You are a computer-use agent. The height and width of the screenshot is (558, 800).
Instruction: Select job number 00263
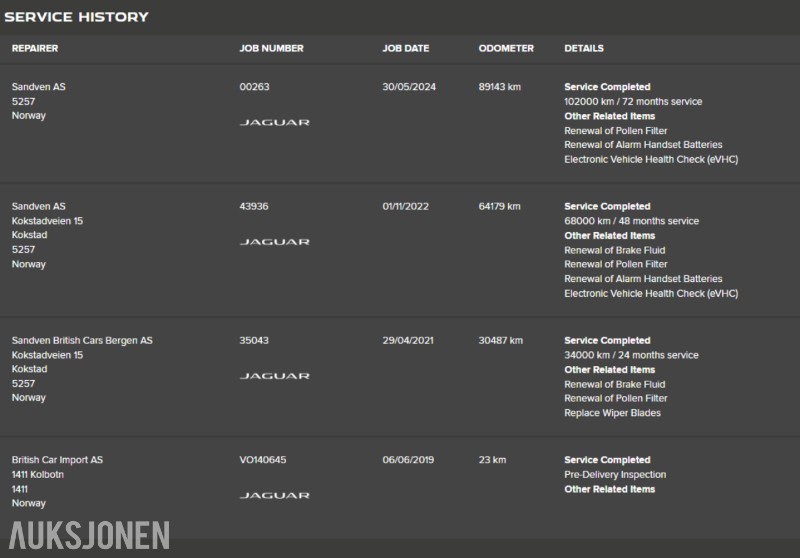point(254,87)
